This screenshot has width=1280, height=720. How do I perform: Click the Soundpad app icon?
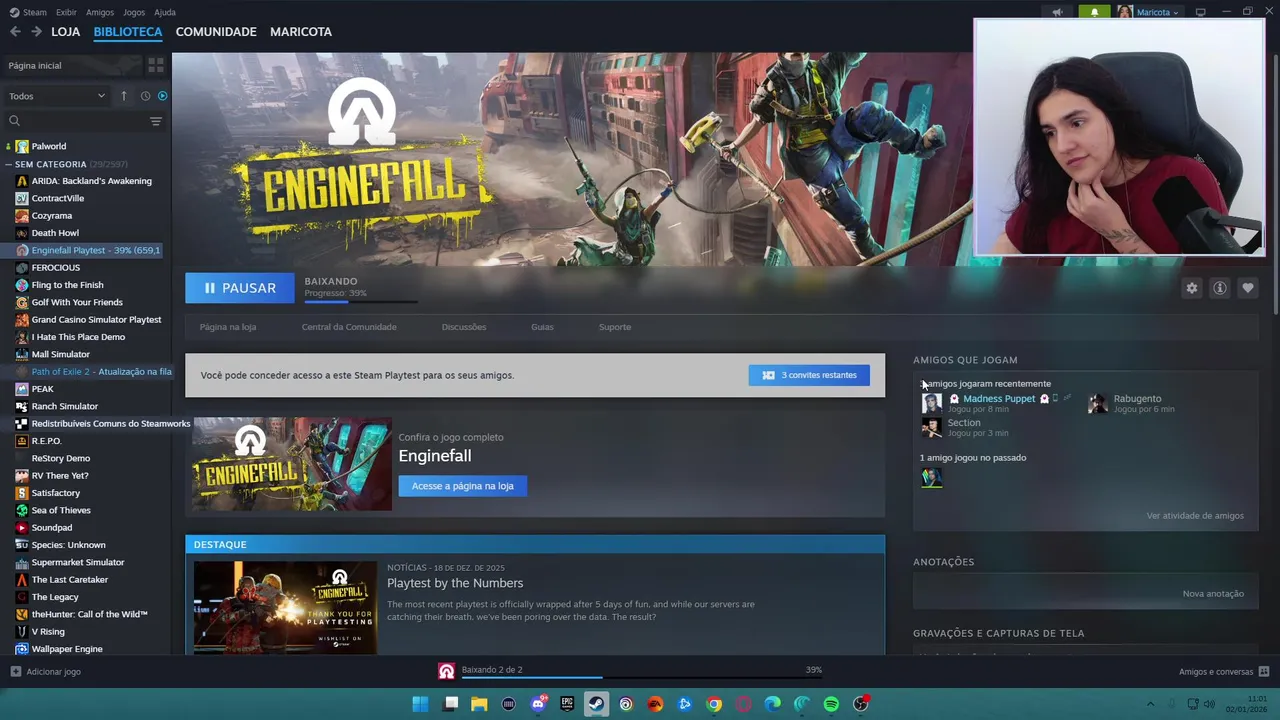pyautogui.click(x=22, y=528)
